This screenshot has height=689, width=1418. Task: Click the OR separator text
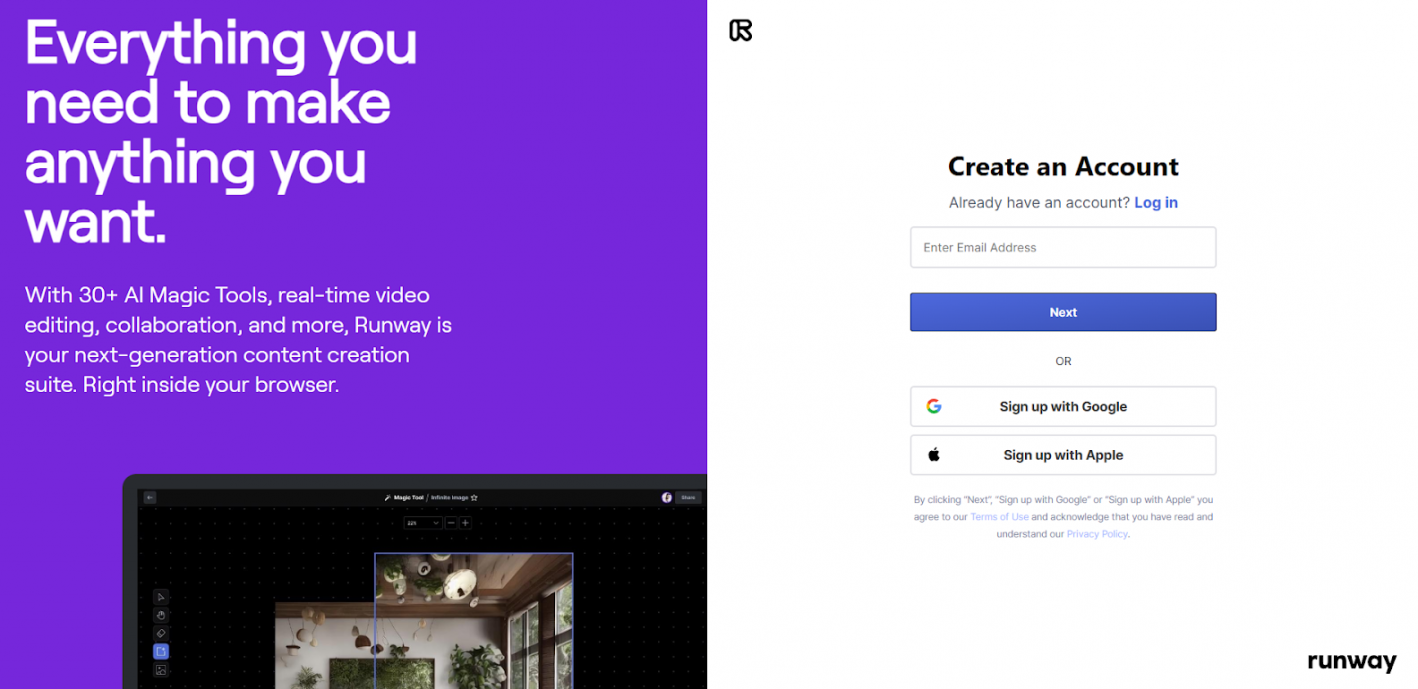point(1063,361)
